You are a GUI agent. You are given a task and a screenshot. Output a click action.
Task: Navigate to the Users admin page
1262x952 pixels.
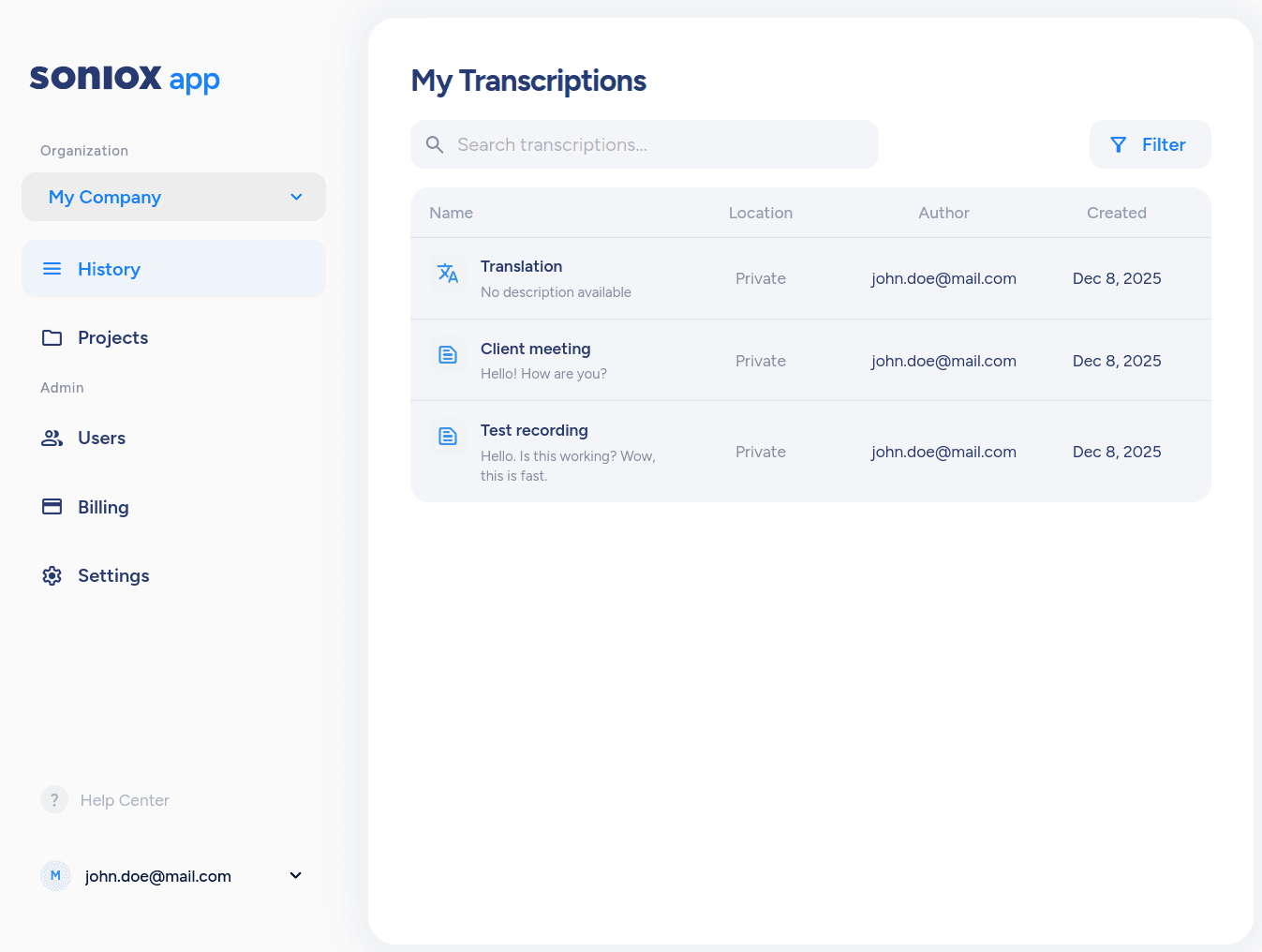point(101,438)
